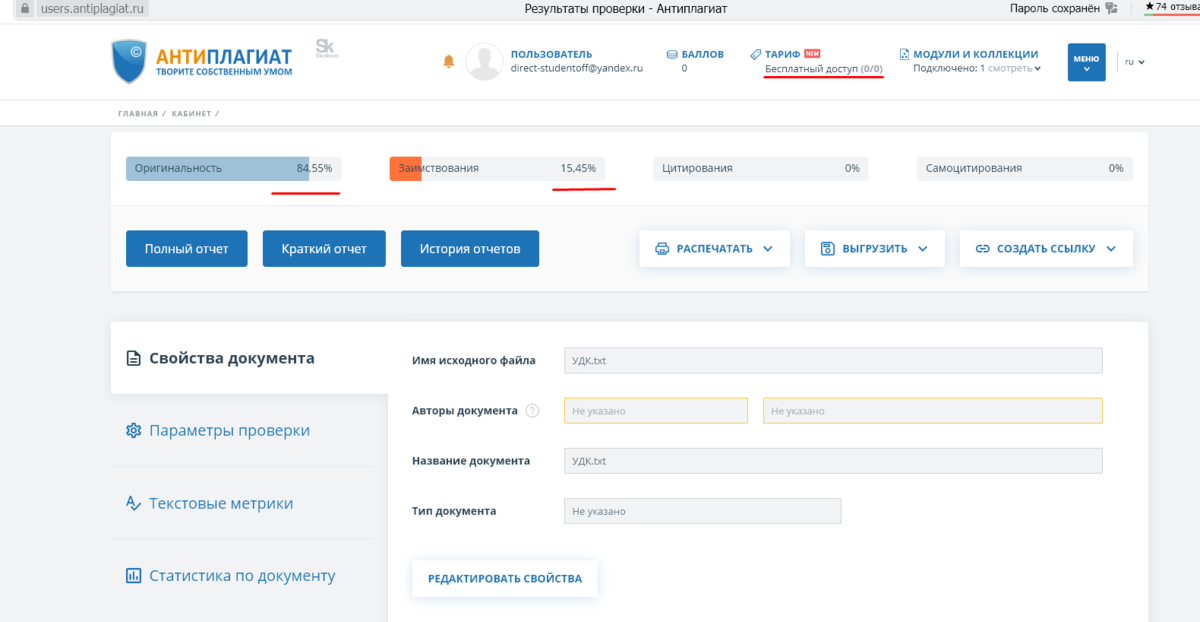This screenshot has height=622, width=1200.
Task: Select the Свойства документа document icon
Action: (134, 357)
